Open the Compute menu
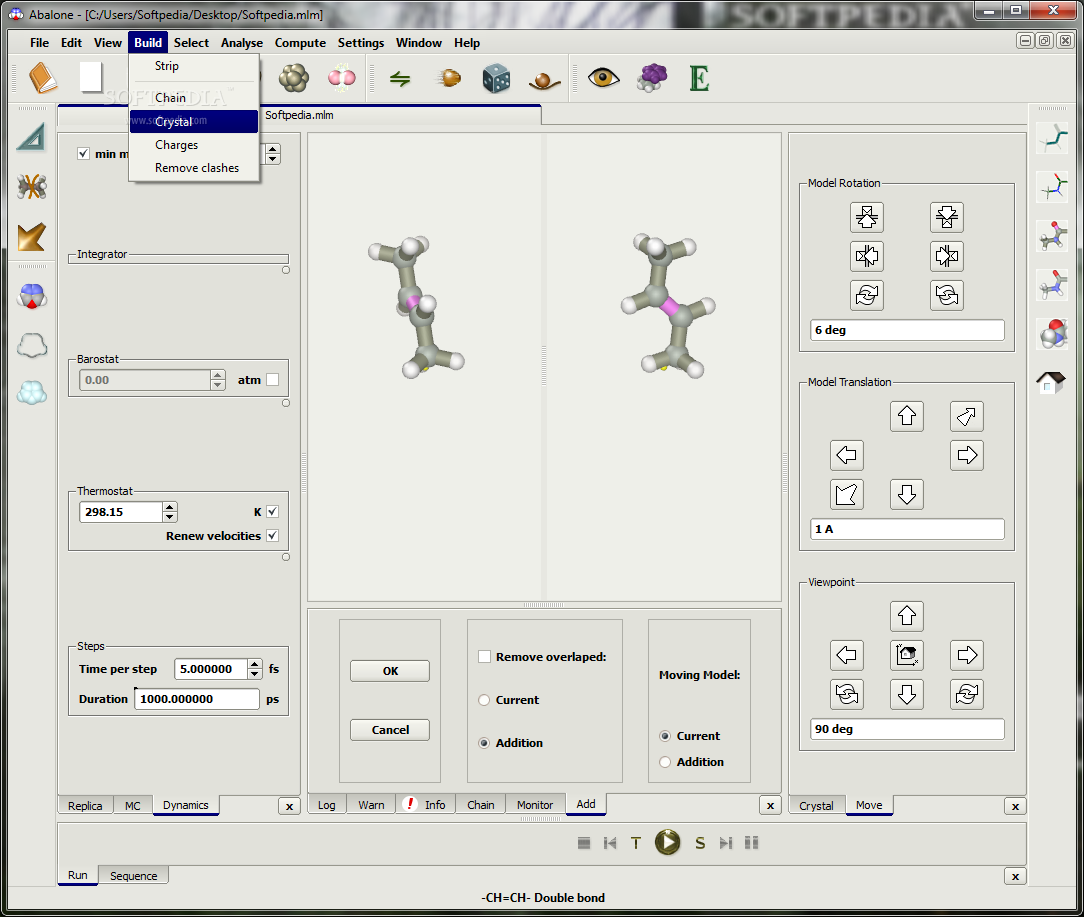 click(x=300, y=43)
